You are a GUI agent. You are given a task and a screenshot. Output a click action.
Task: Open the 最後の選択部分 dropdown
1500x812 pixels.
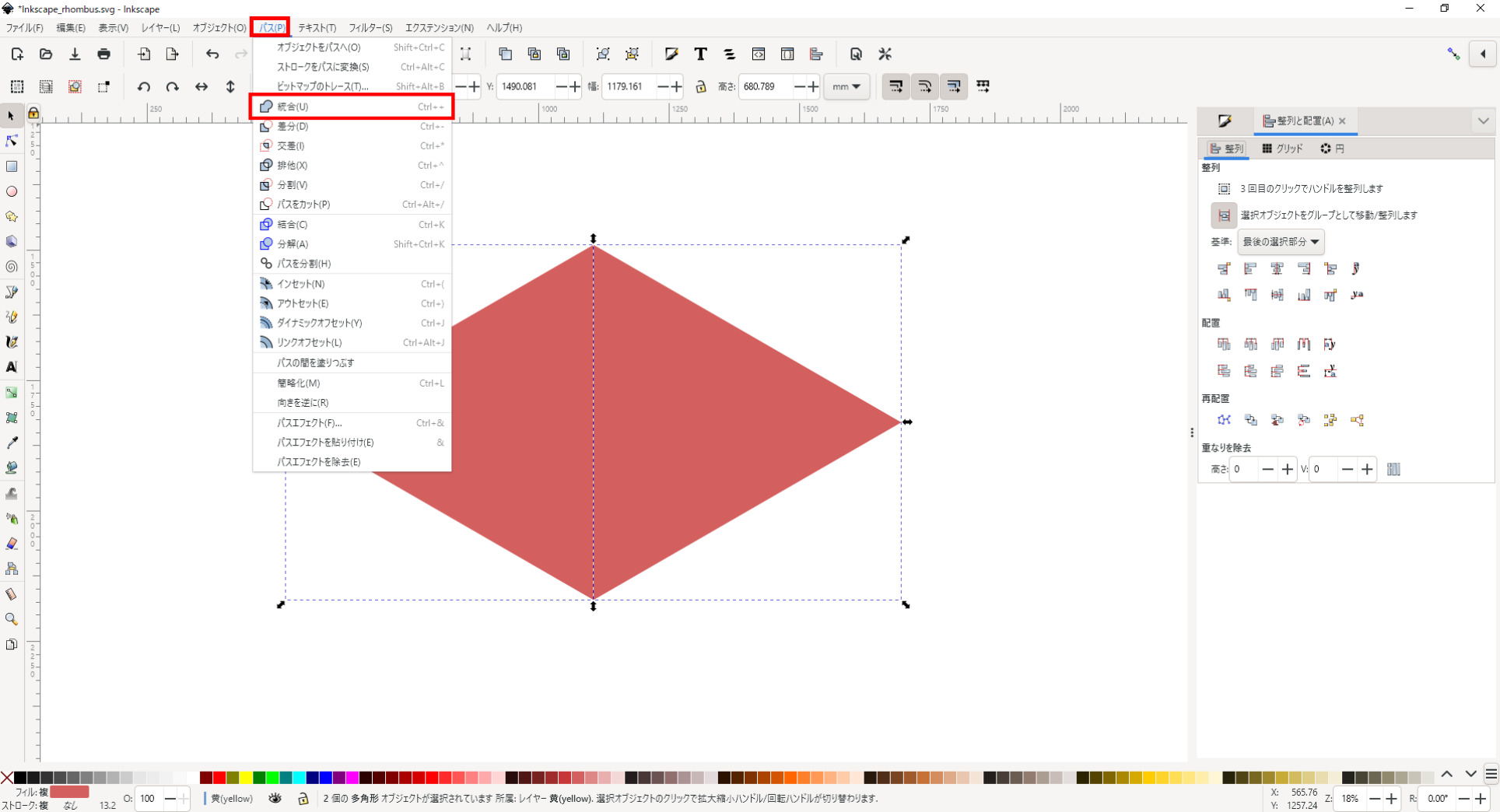coord(1280,242)
